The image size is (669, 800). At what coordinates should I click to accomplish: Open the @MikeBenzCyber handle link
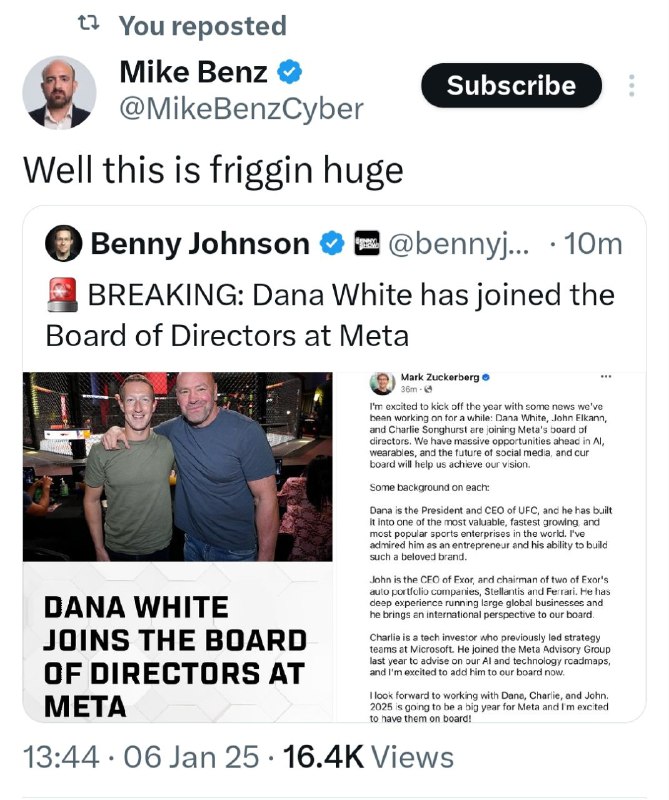pyautogui.click(x=241, y=109)
